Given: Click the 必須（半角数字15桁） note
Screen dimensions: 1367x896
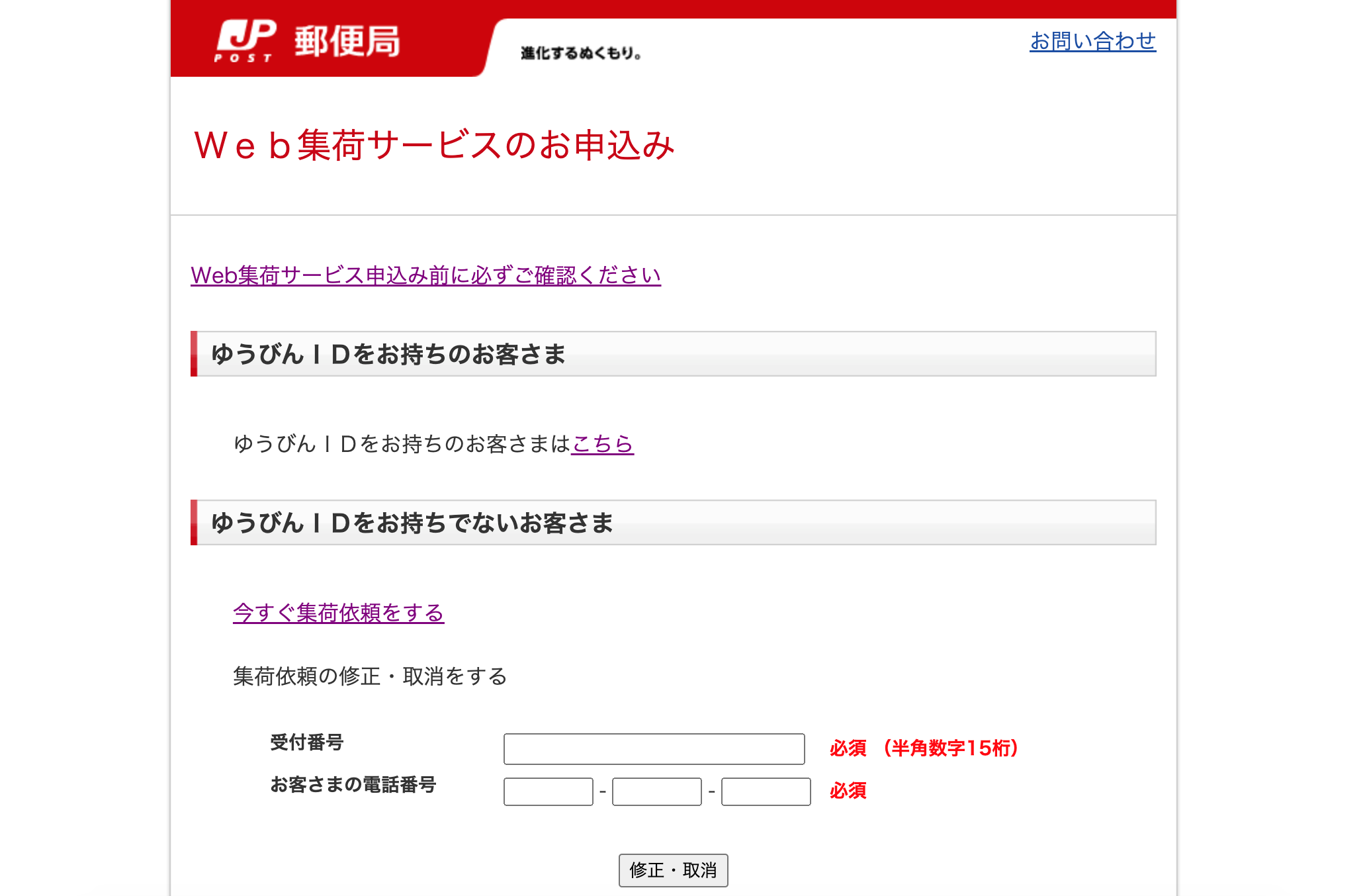Looking at the screenshot, I should pos(924,748).
